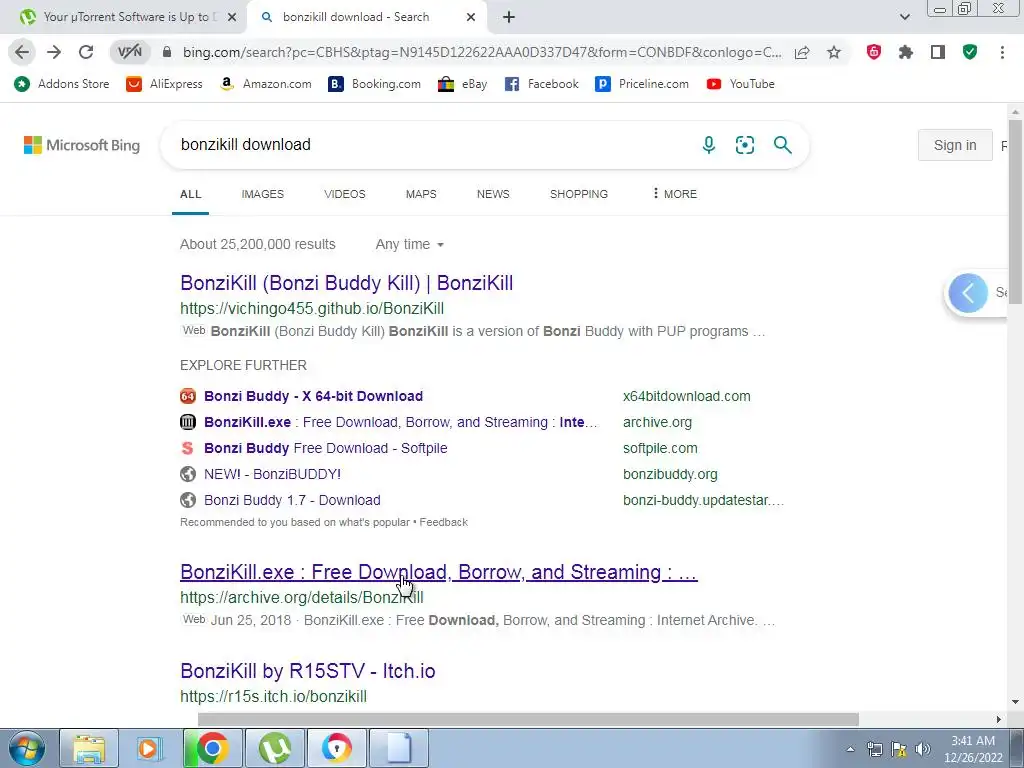Click the visual search camera icon
The height and width of the screenshot is (768, 1024).
744,145
